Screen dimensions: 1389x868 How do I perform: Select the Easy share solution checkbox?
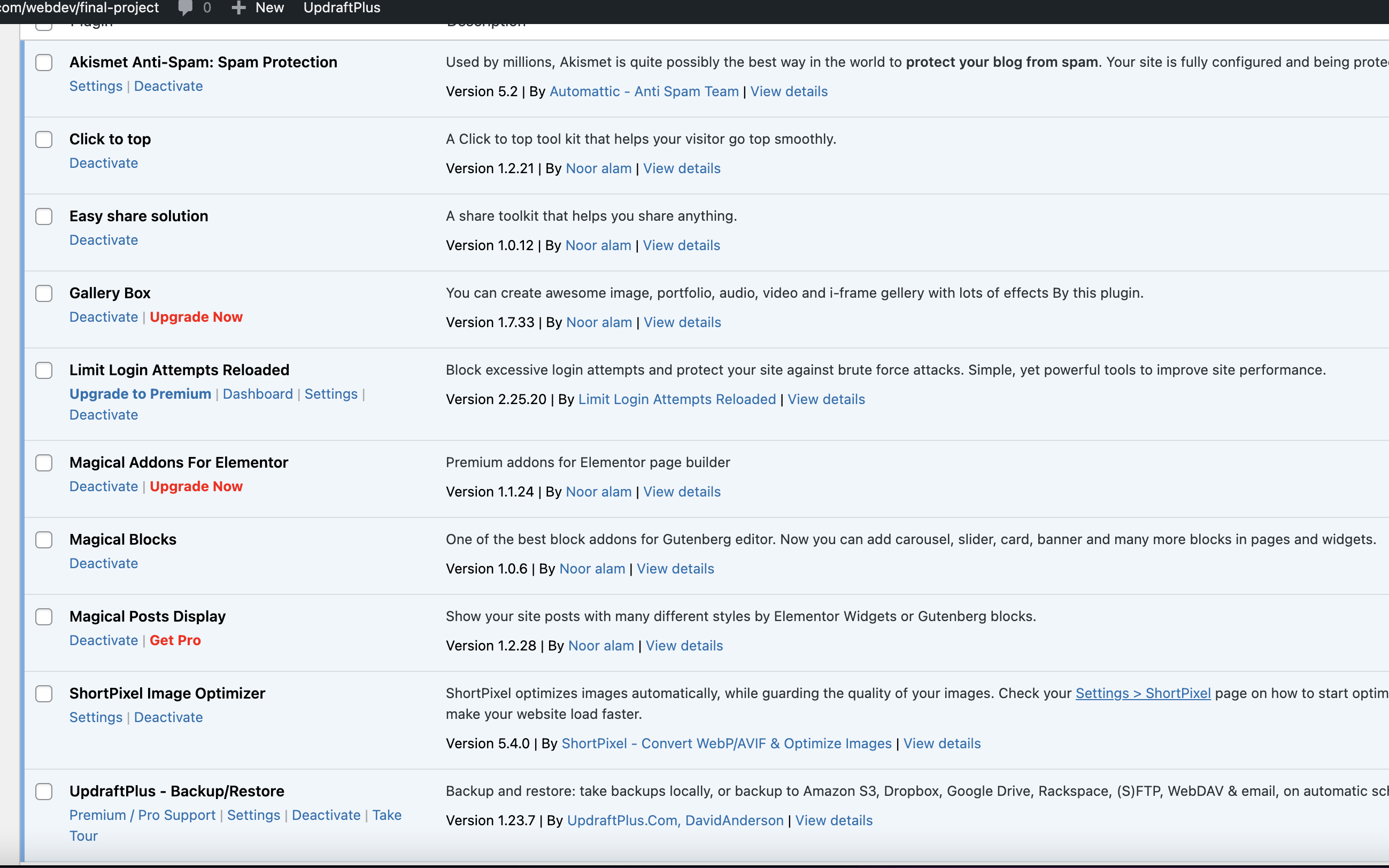[x=44, y=216]
